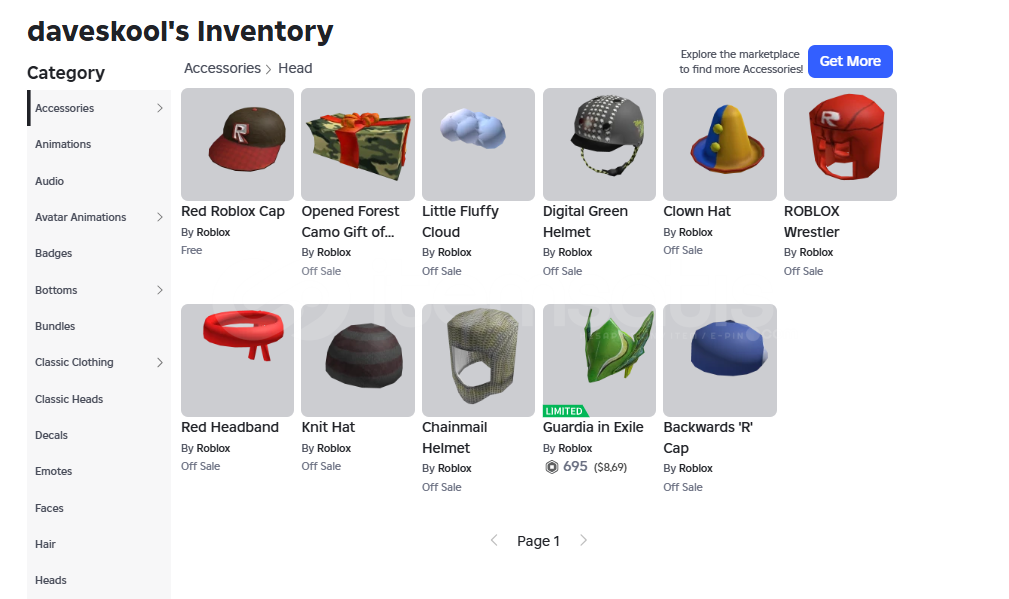Open the Knit Hat title link
Viewport: 1009px width, 599px height.
[328, 427]
